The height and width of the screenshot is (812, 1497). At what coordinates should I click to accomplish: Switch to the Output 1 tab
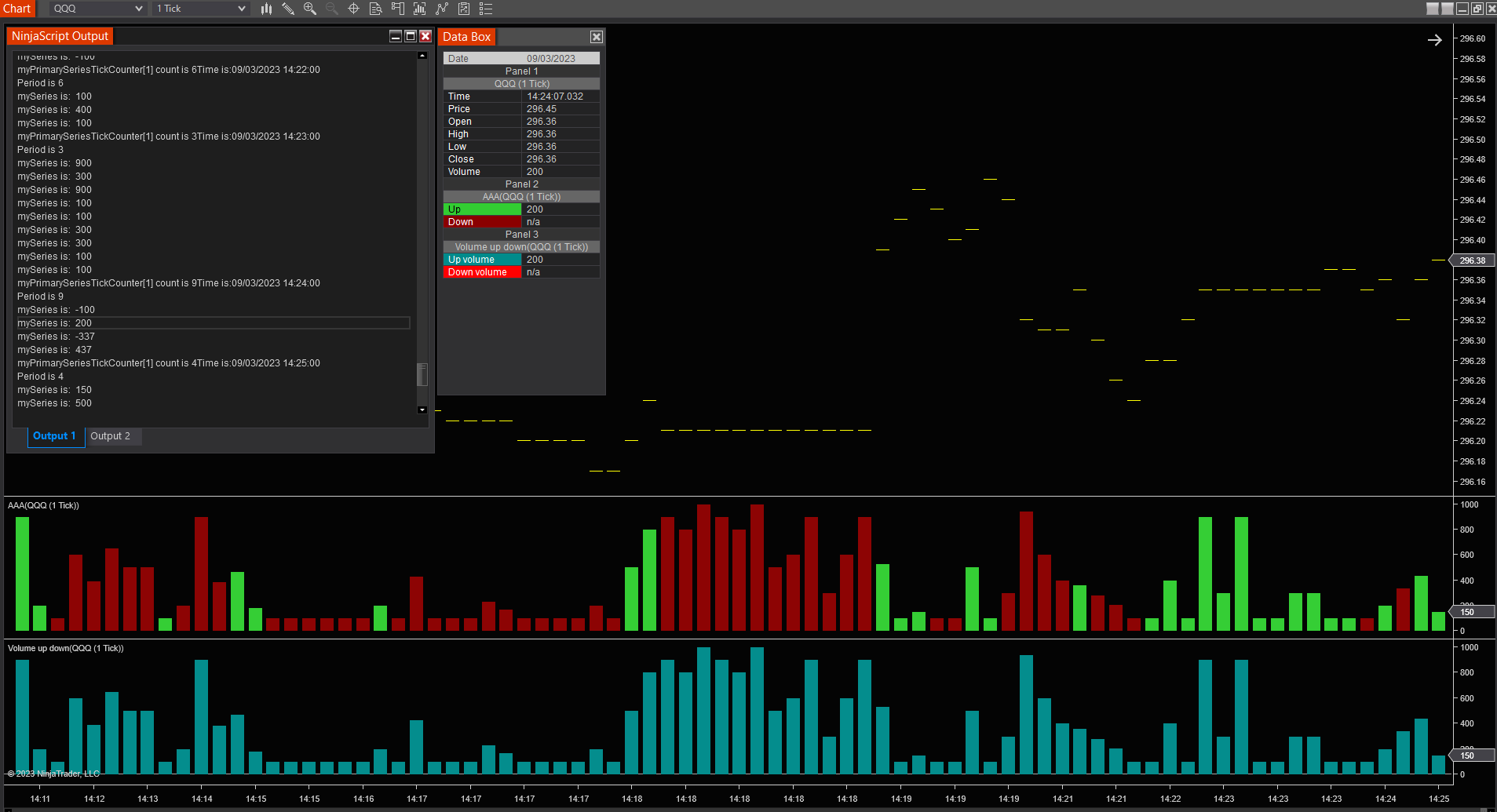(x=55, y=436)
